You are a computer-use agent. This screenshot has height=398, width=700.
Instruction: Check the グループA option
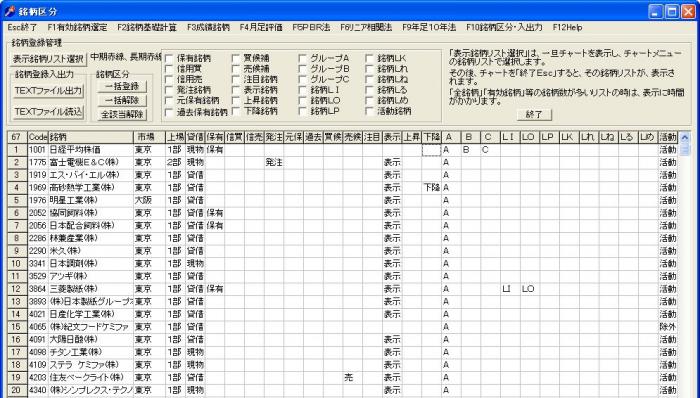click(303, 58)
